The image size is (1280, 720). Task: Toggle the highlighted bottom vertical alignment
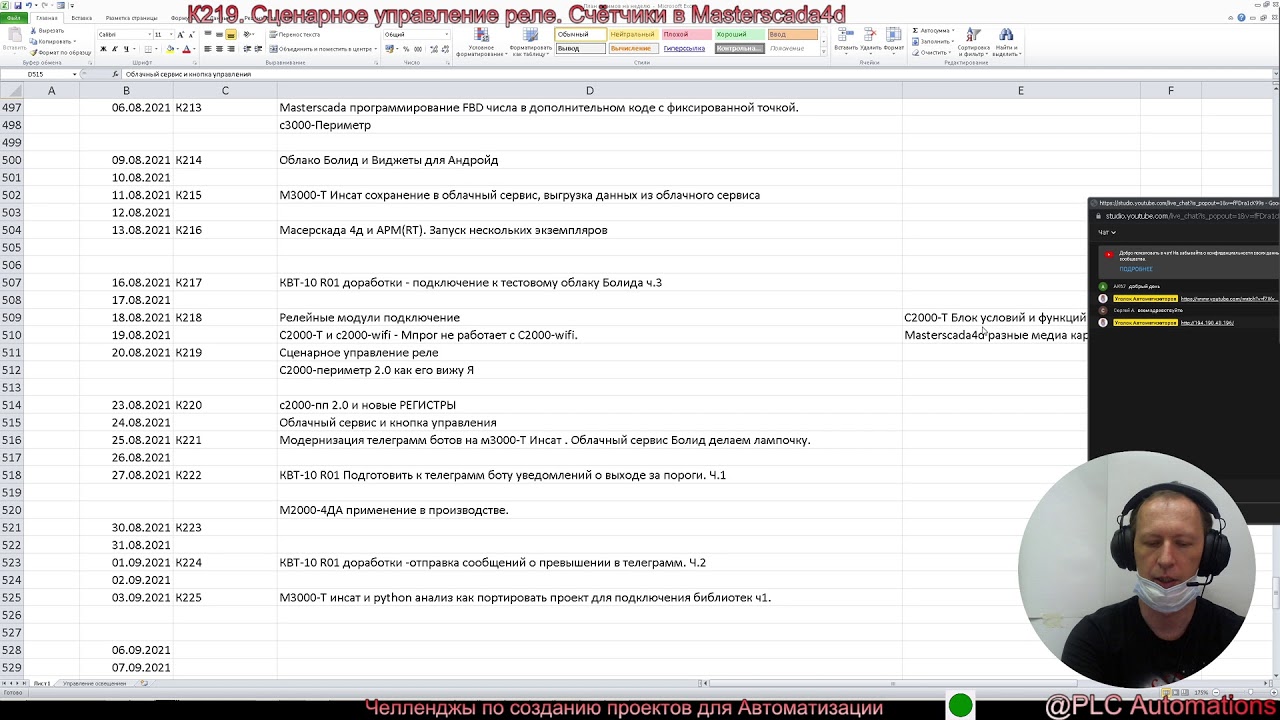point(231,35)
